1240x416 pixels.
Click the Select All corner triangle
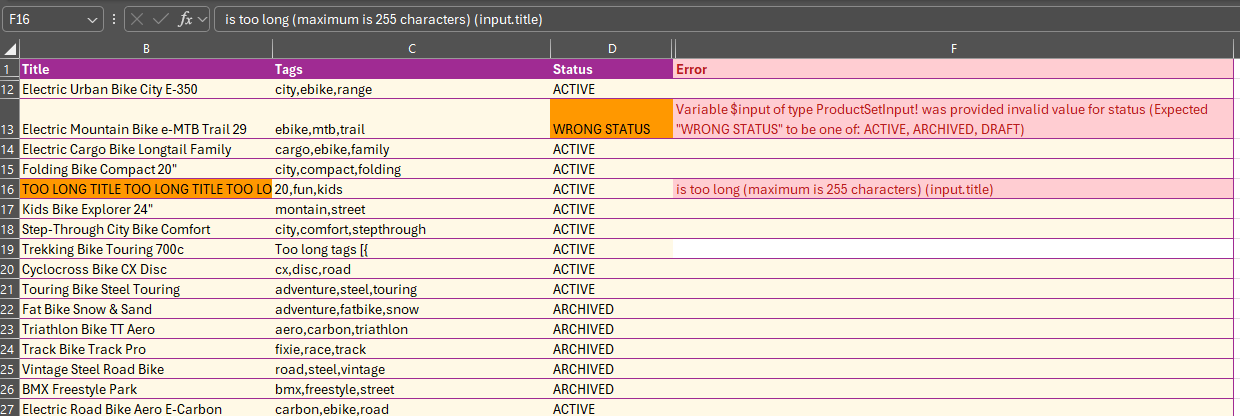click(9, 49)
